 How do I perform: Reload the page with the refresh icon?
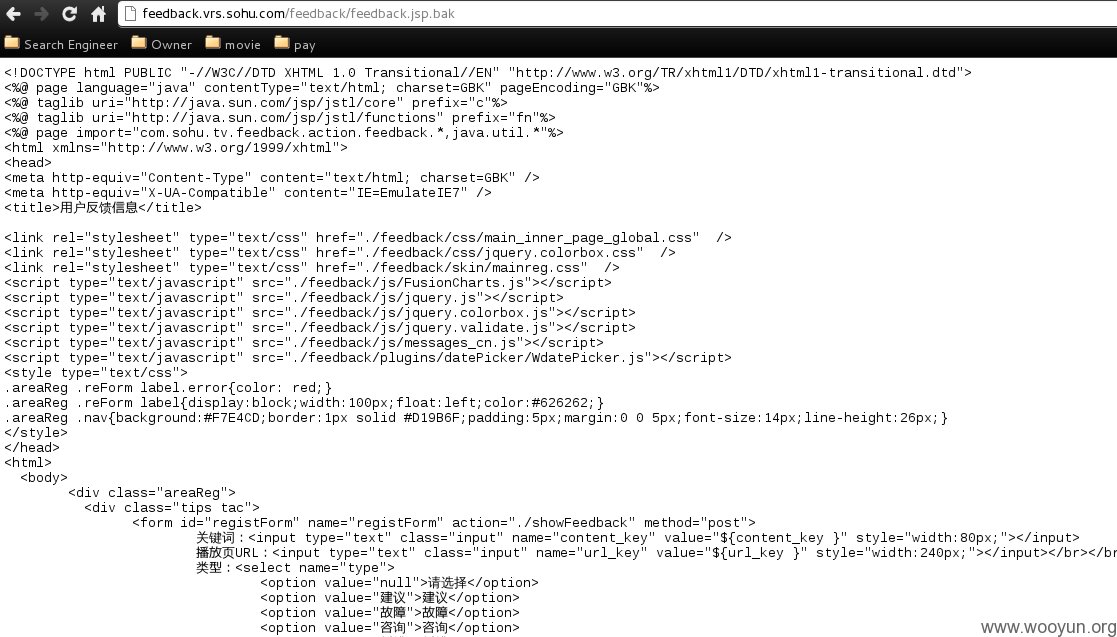coord(69,14)
